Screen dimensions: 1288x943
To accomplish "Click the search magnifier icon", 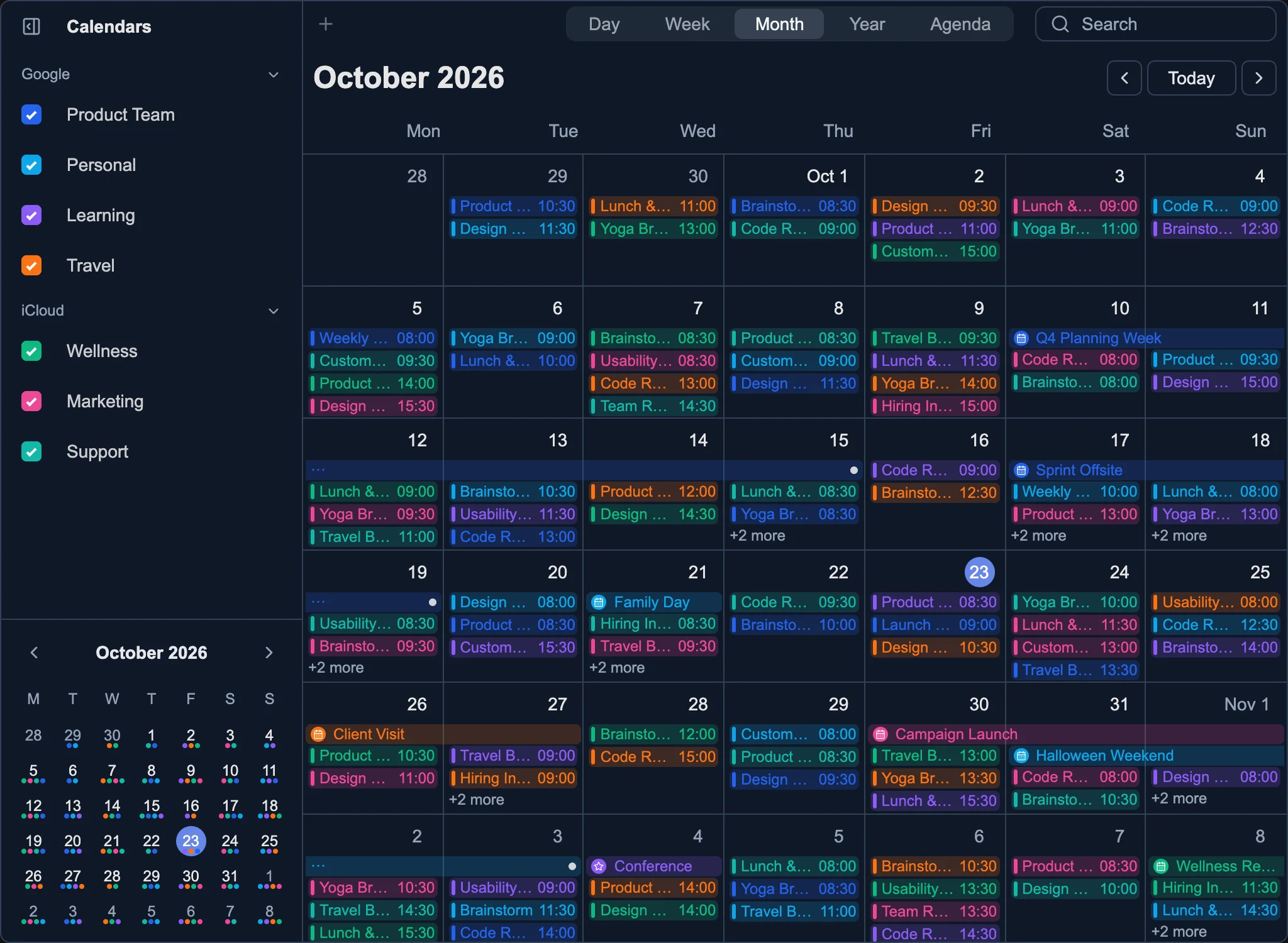I will coord(1060,24).
